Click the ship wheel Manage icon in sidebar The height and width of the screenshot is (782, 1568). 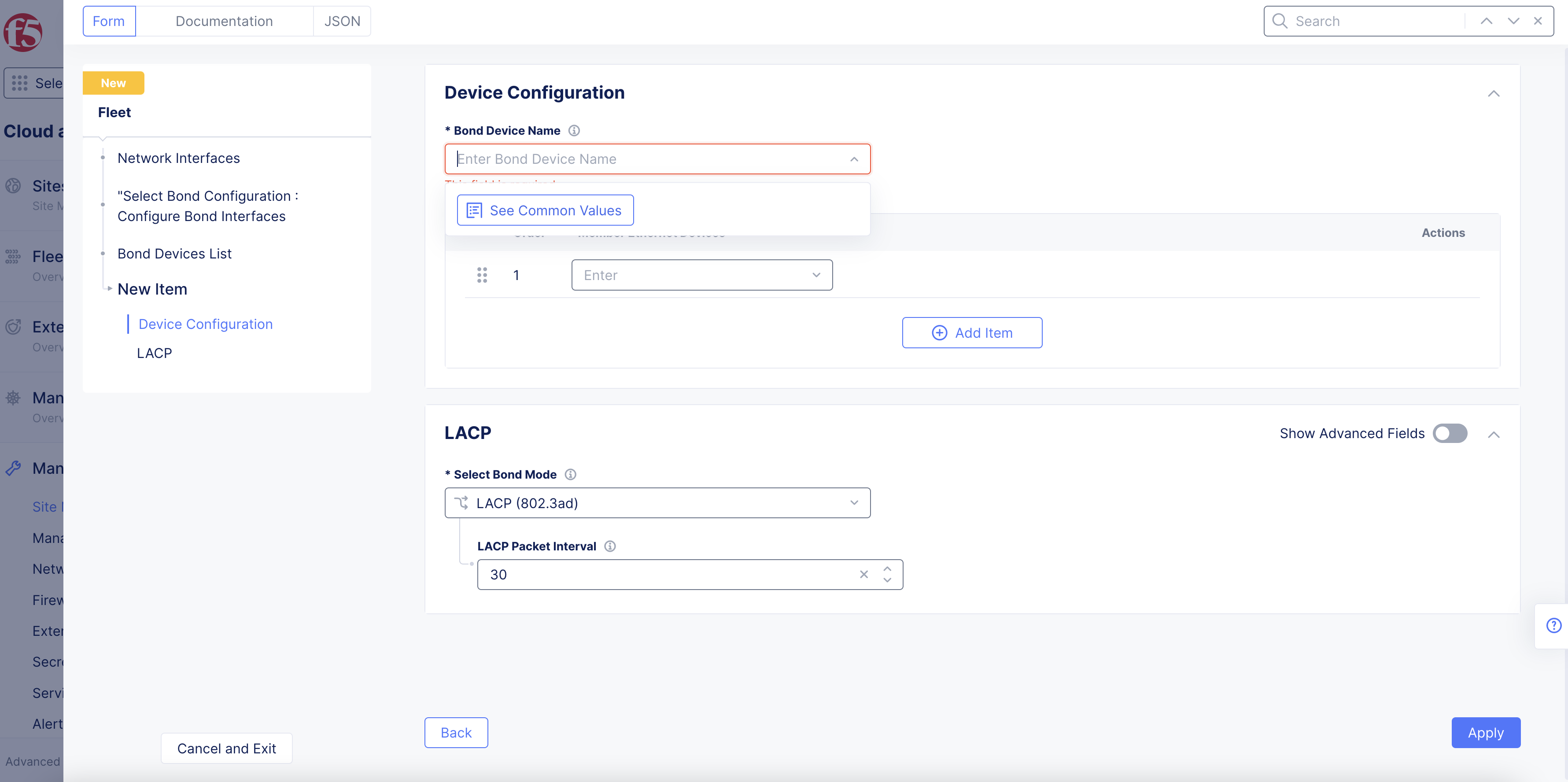[x=13, y=398]
